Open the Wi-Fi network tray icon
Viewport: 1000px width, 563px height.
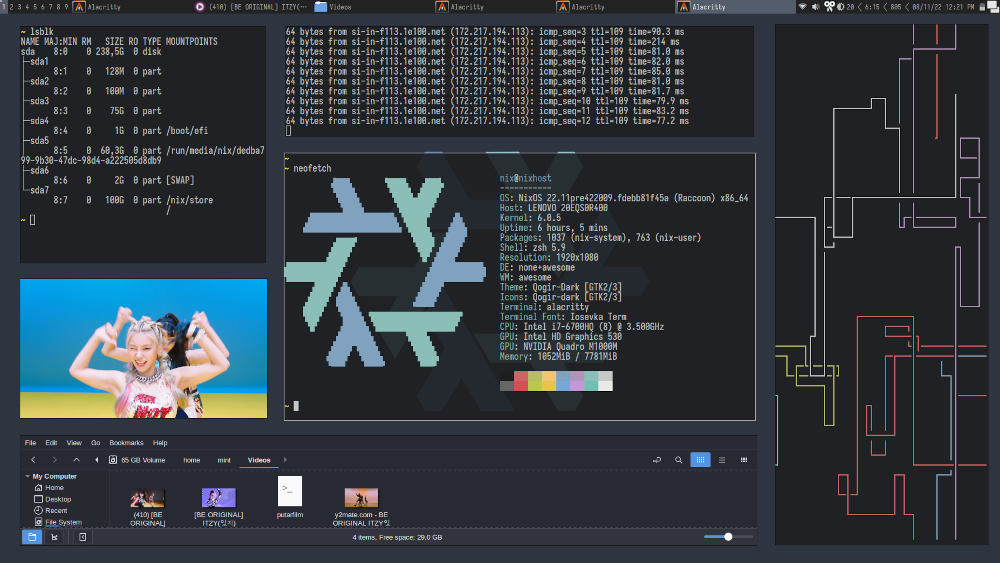(x=802, y=6)
